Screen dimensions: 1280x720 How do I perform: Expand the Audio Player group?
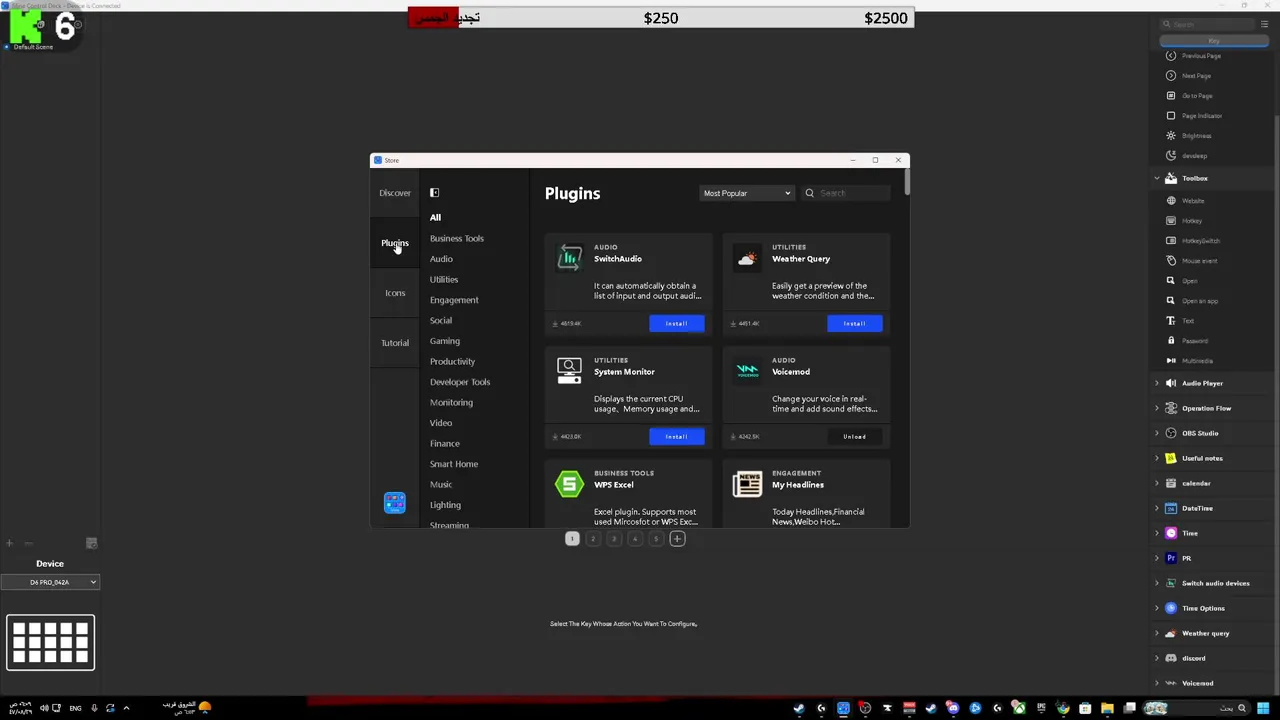(x=1157, y=383)
